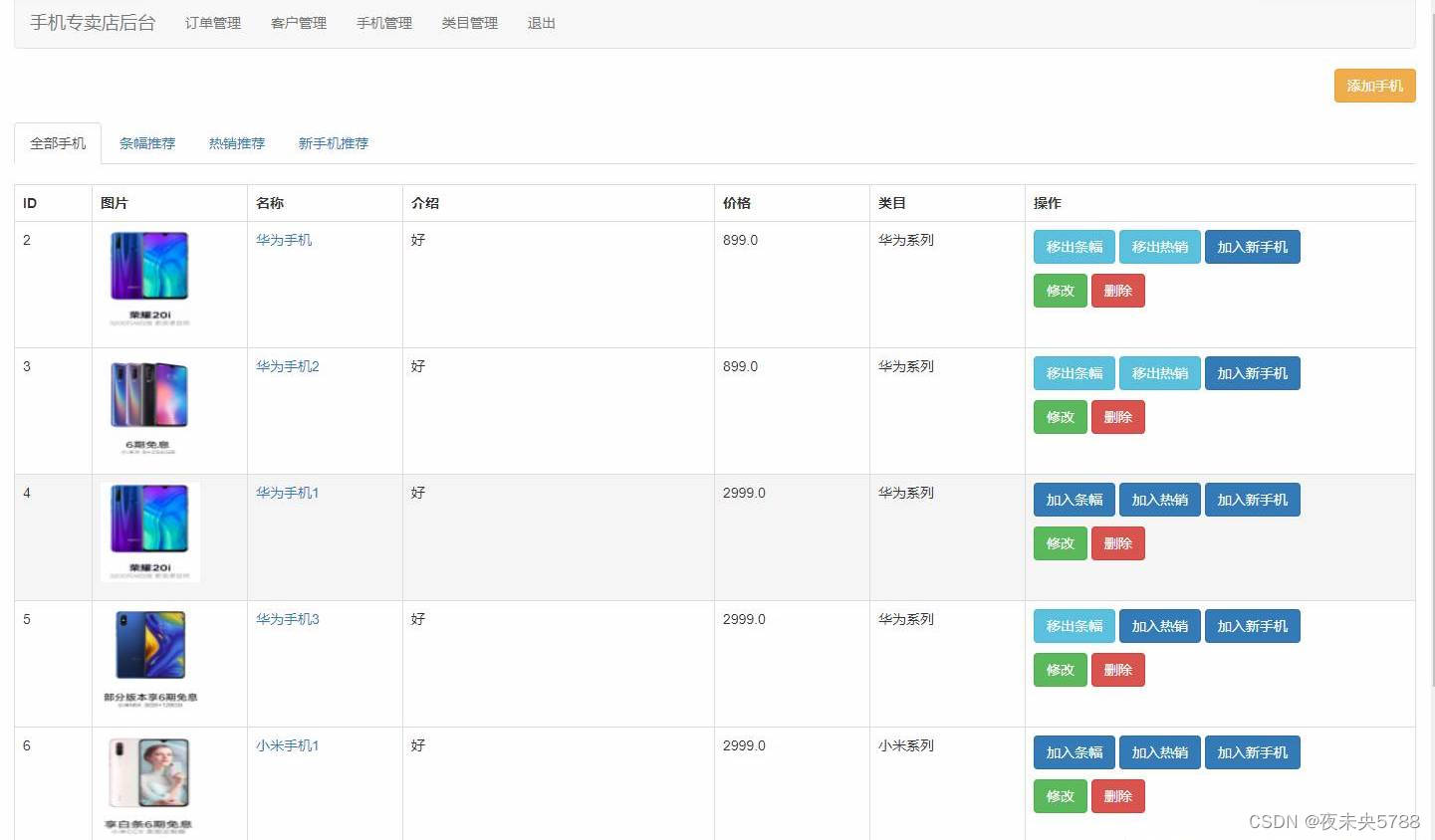Click the 华为手机3 row product thumbnail
1435x840 pixels.
pos(150,659)
